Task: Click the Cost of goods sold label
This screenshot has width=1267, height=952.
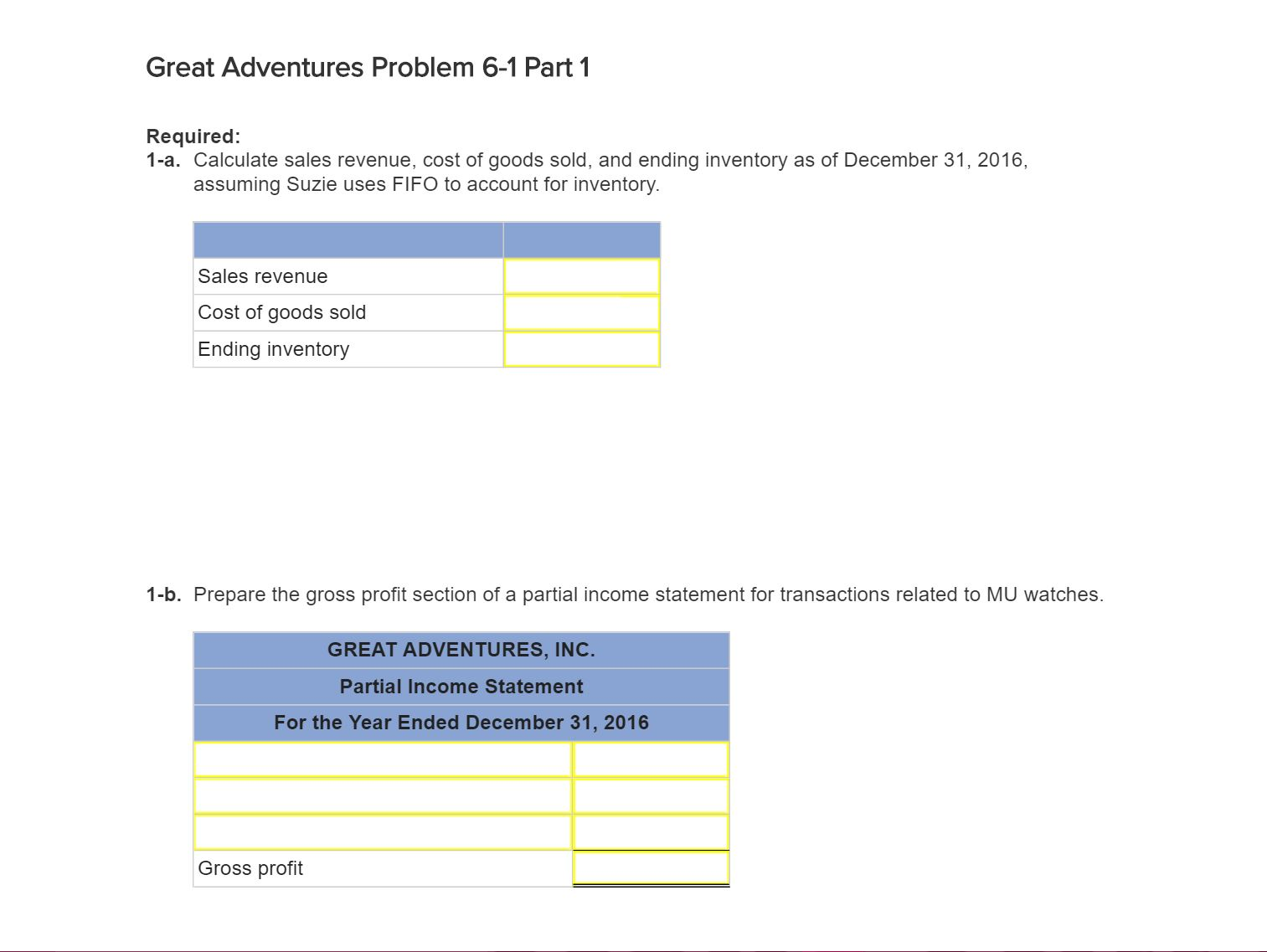Action: [282, 312]
